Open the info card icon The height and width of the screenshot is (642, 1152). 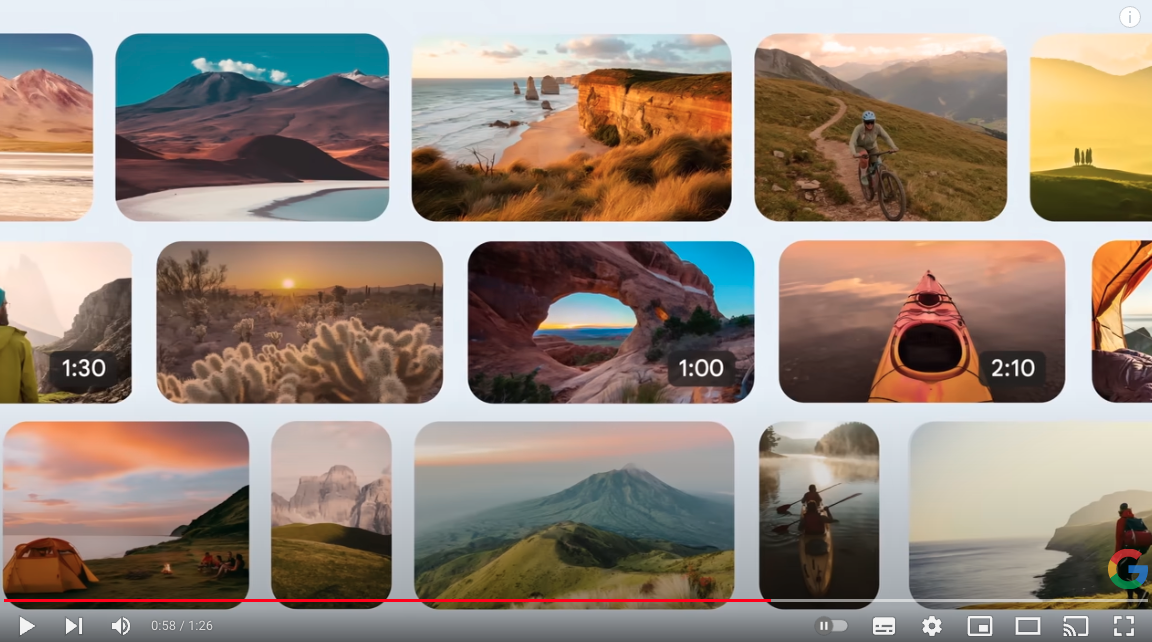click(x=1130, y=17)
